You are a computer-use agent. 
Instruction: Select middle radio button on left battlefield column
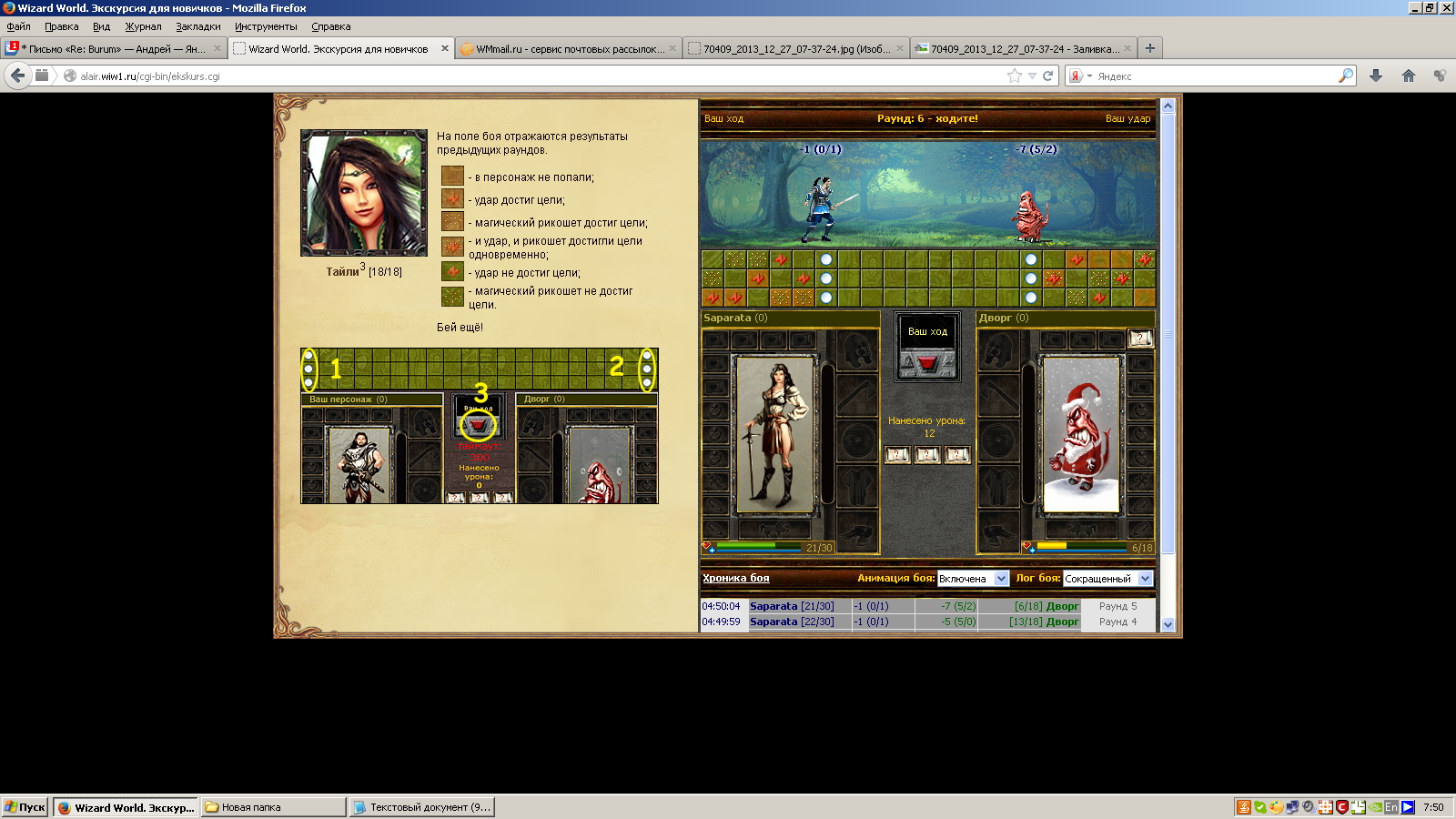[x=826, y=278]
